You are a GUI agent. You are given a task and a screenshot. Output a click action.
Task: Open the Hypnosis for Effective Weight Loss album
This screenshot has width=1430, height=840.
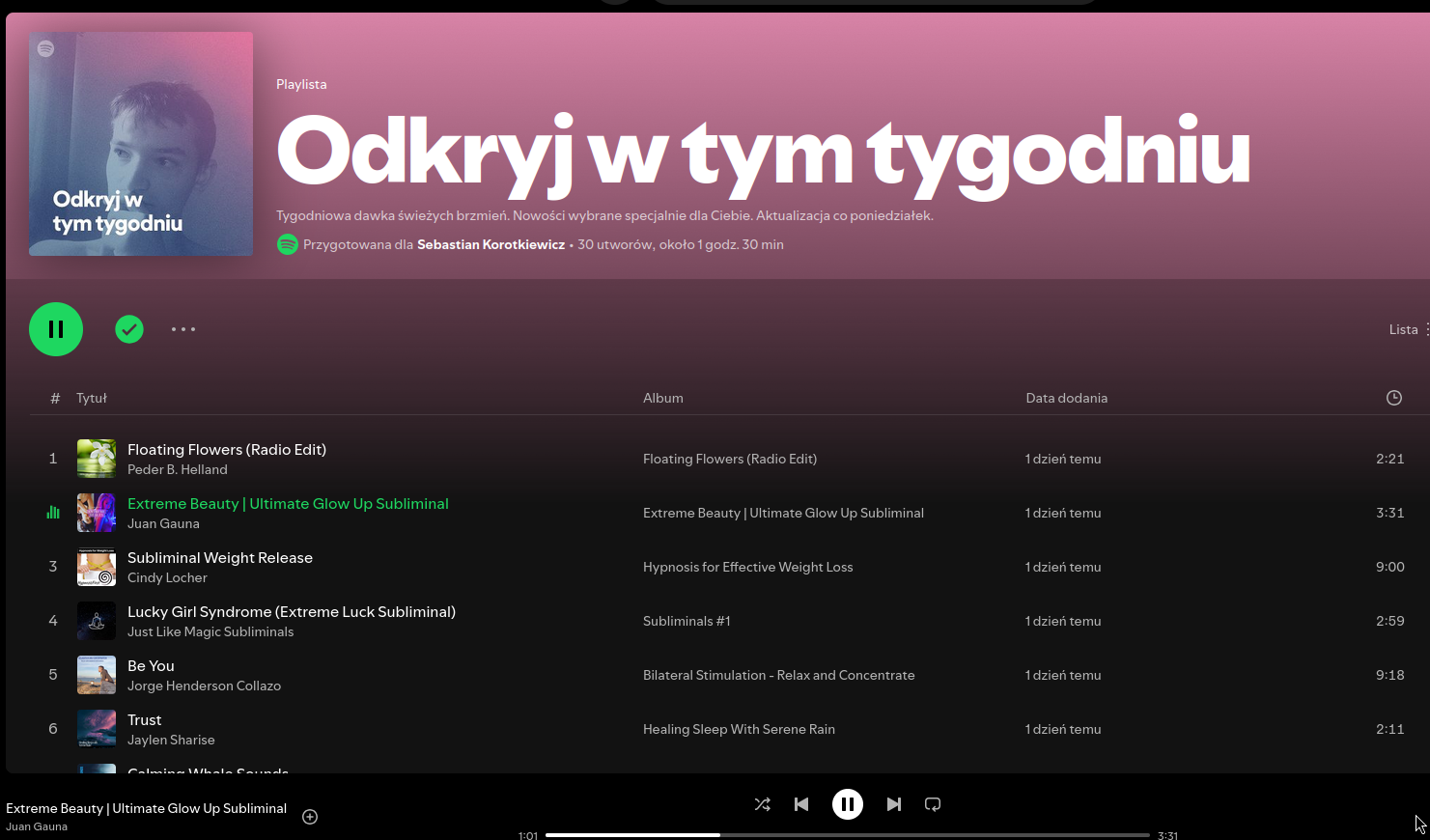pyautogui.click(x=747, y=567)
